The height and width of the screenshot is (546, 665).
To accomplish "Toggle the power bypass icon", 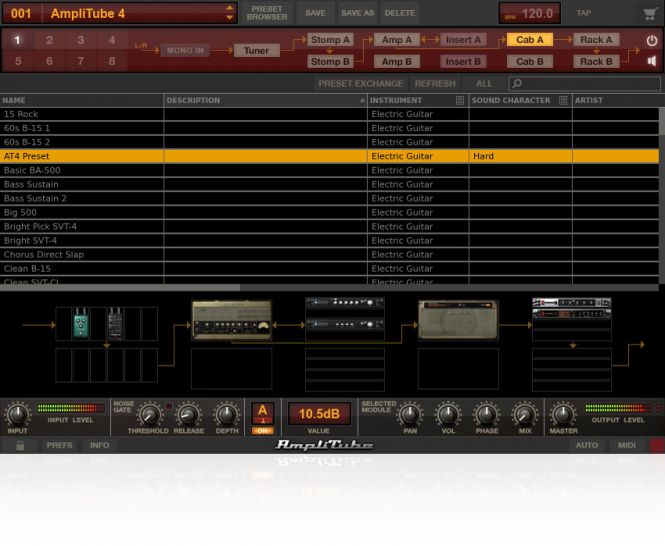I will pyautogui.click(x=652, y=40).
